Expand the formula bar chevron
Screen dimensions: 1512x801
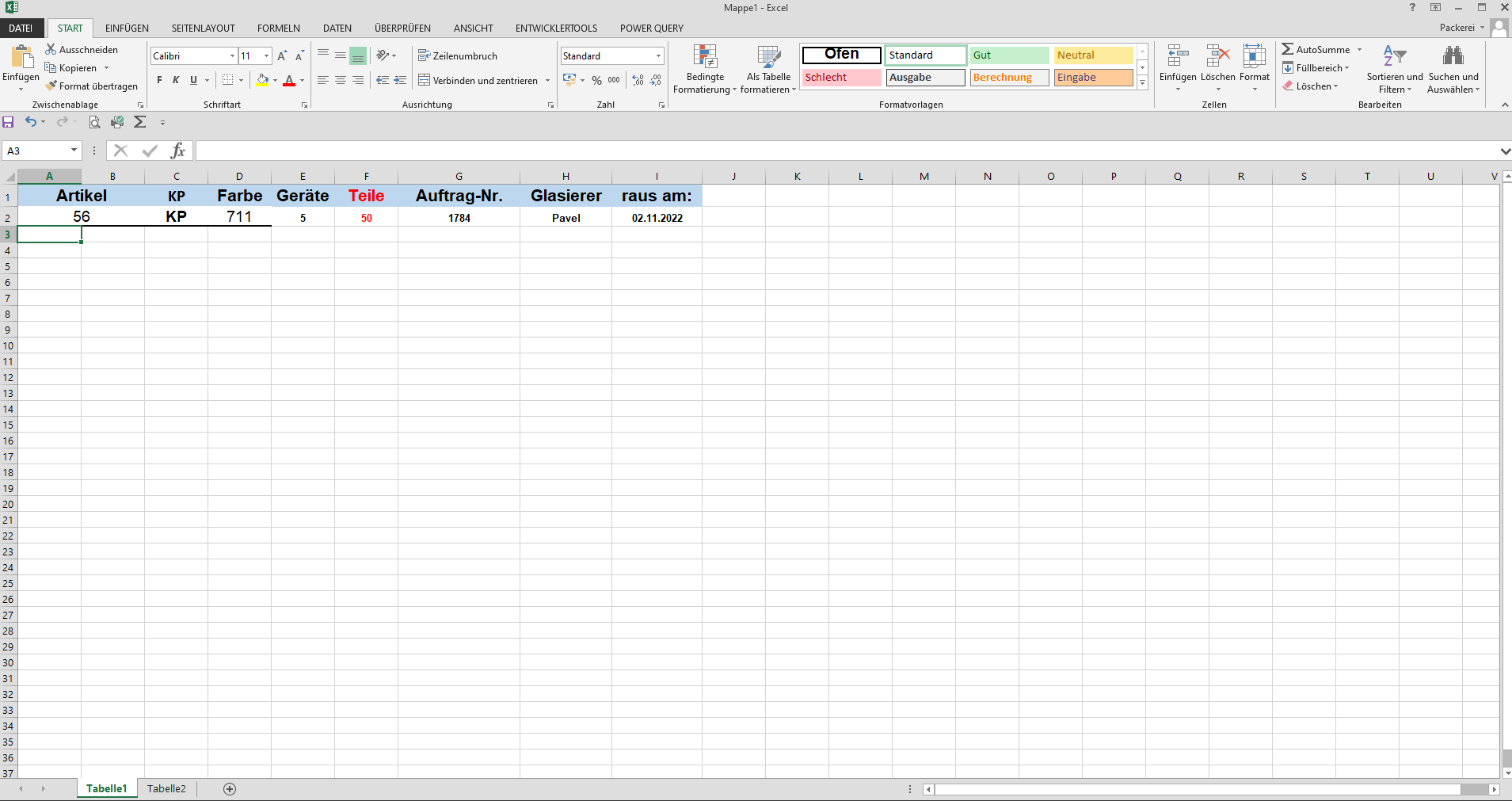1505,151
